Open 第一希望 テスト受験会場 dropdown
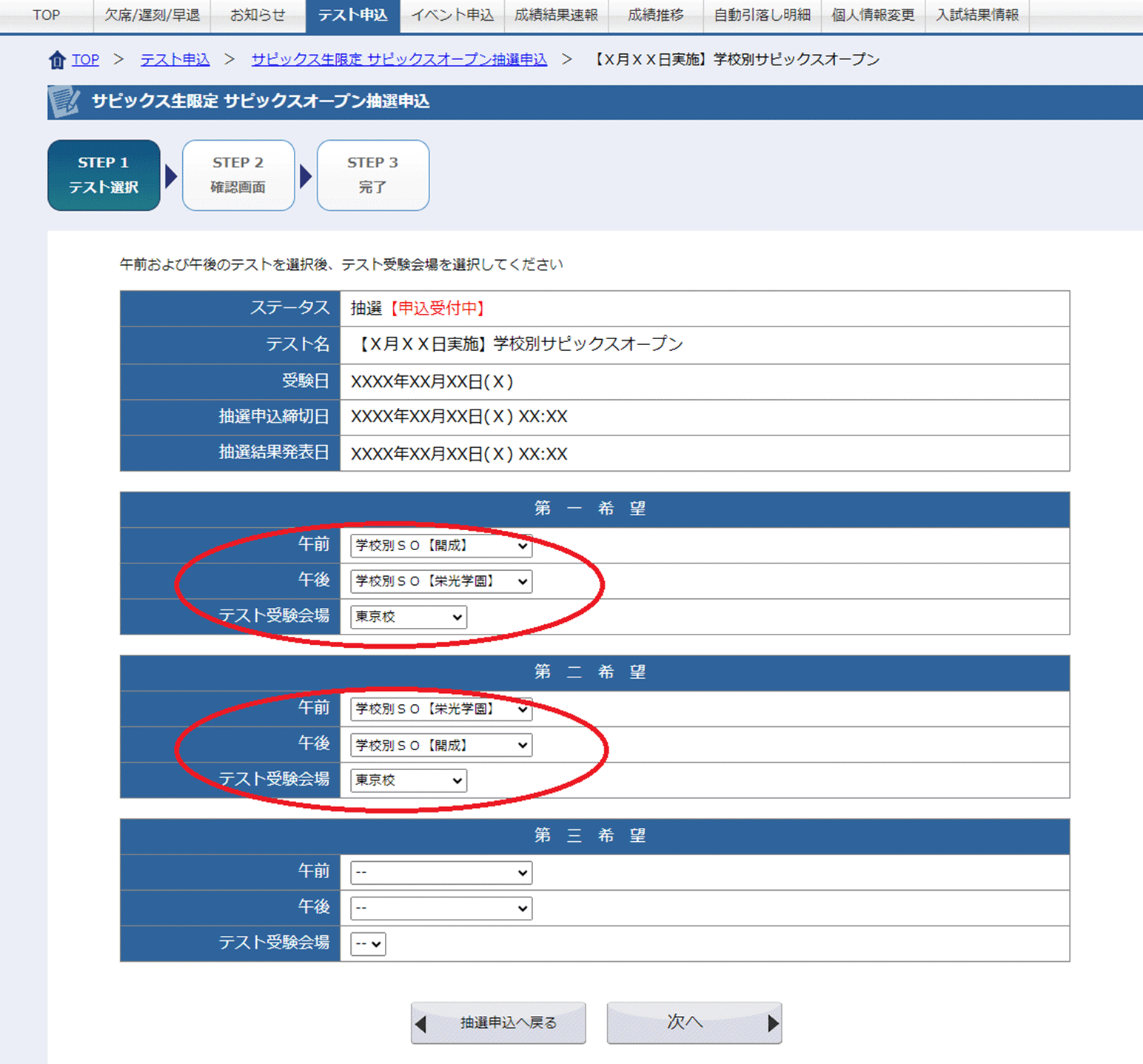 tap(409, 617)
